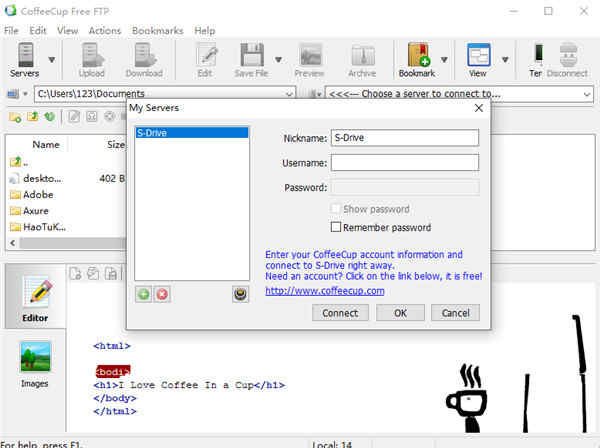Select S-Drive in the server list
Viewport: 600px width, 448px height.
192,133
